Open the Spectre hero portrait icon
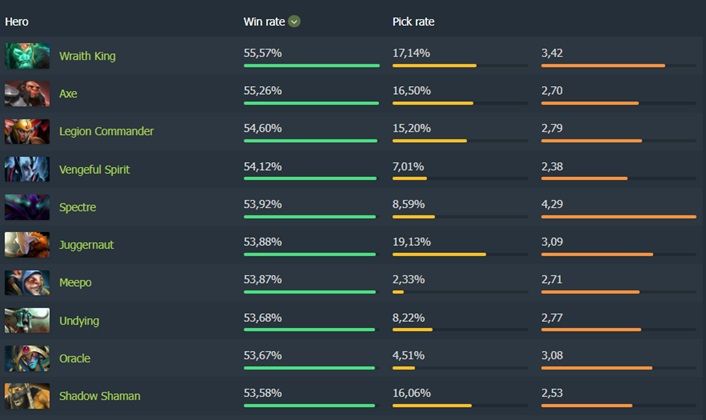706x420 pixels. [x=27, y=207]
